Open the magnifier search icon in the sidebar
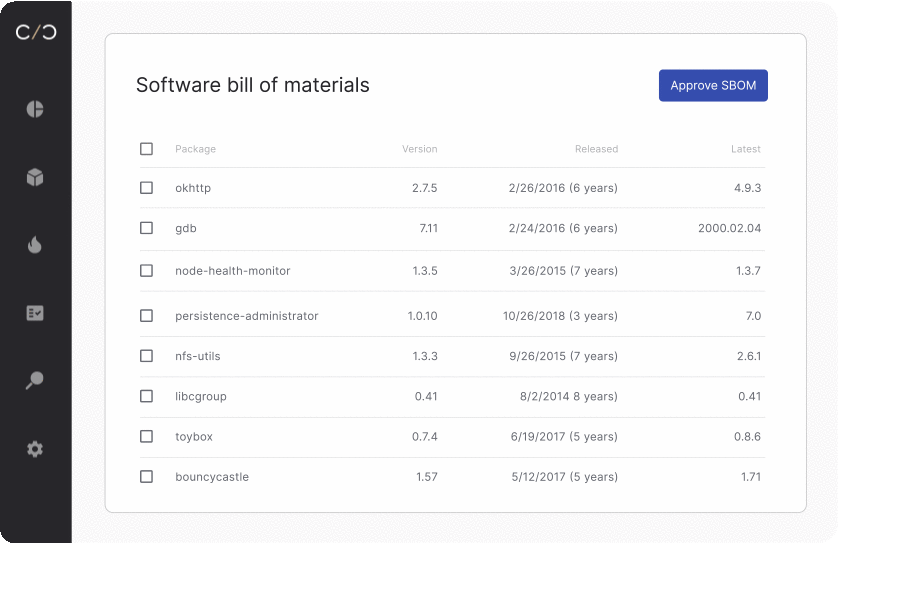900x610 pixels. click(35, 380)
